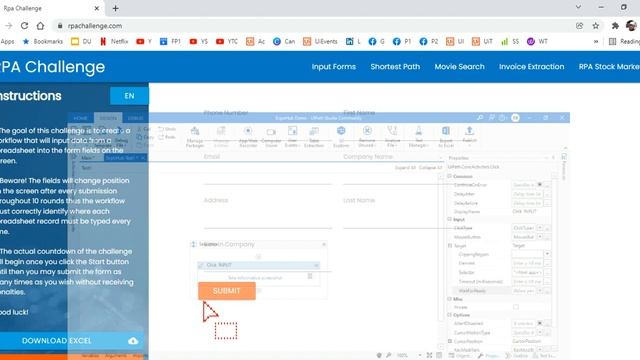Open the Movie Search menu item
The image size is (640, 360).
point(459,67)
